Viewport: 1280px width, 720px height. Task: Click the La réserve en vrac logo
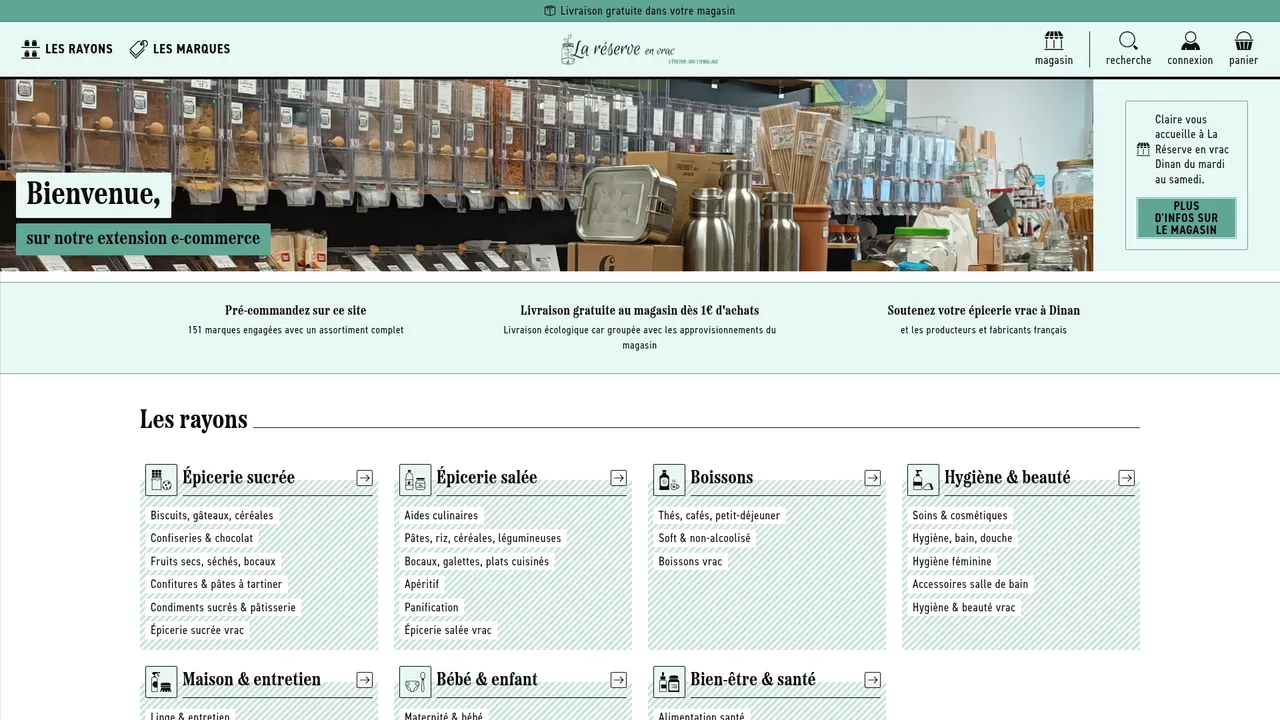tap(640, 49)
